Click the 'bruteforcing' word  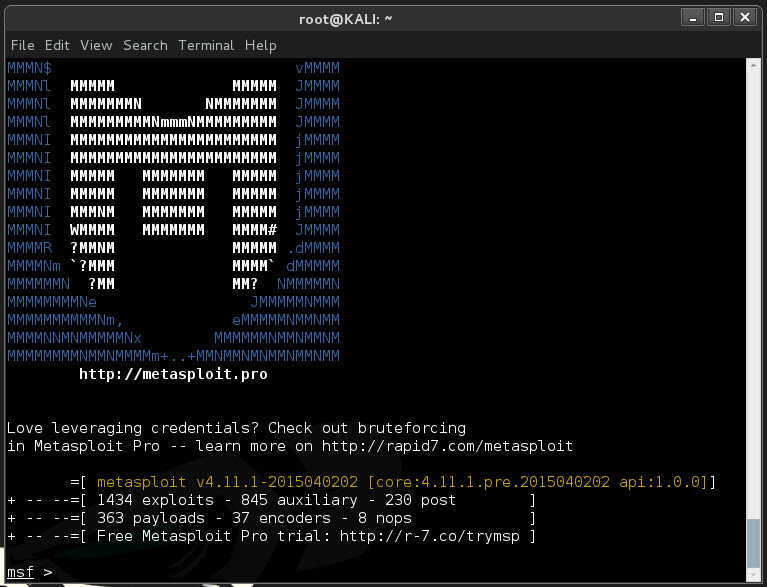click(x=411, y=428)
